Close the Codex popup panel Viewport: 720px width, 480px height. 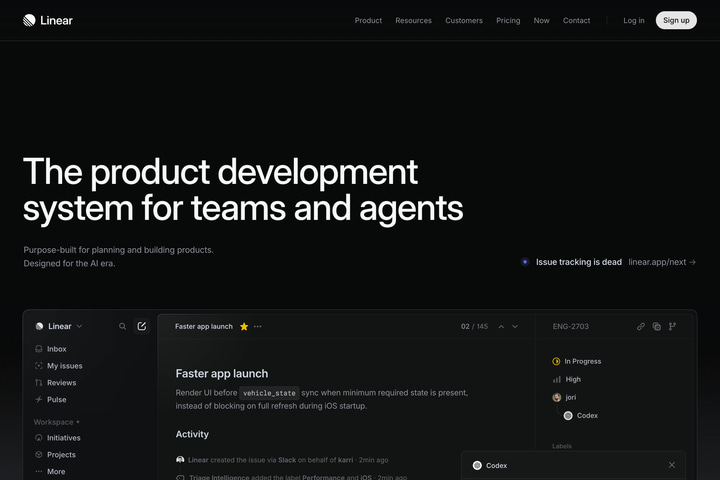[x=672, y=465]
